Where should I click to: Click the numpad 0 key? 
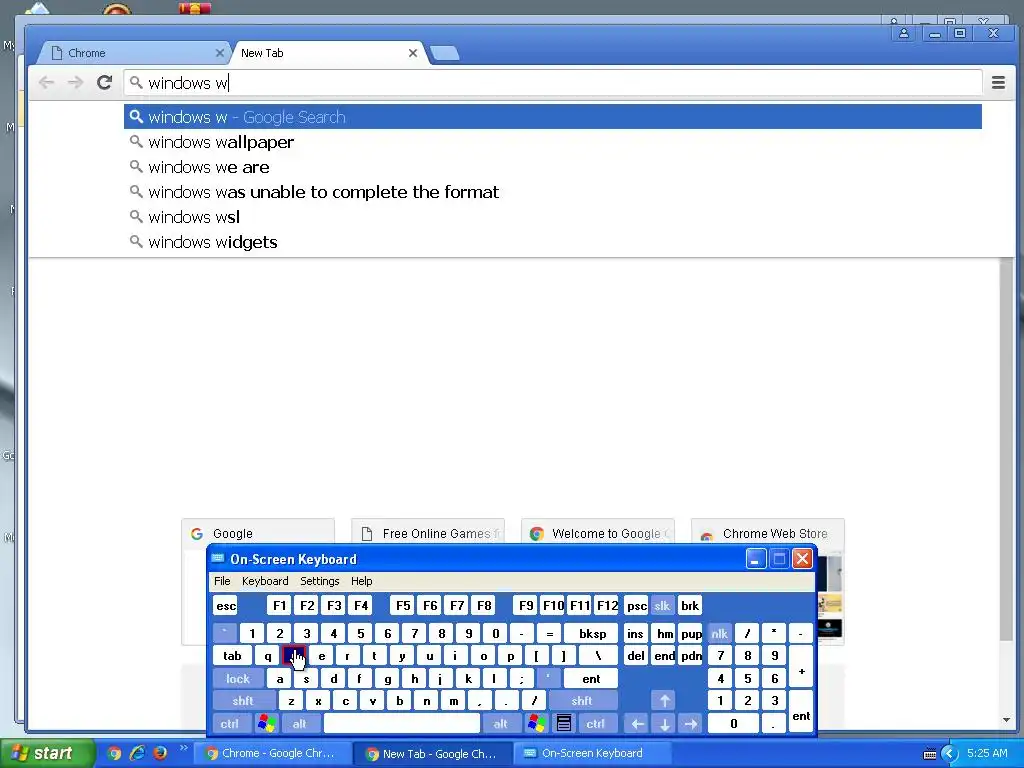(733, 724)
